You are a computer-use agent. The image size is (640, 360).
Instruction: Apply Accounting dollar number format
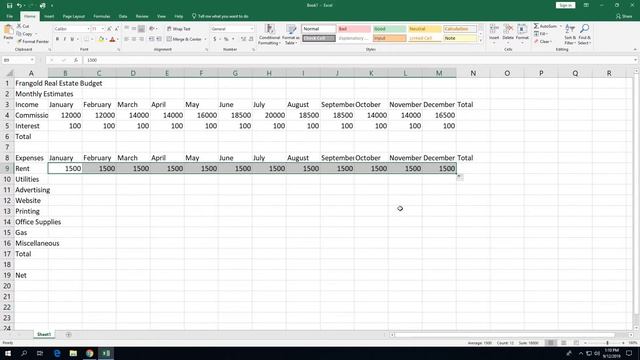click(215, 39)
